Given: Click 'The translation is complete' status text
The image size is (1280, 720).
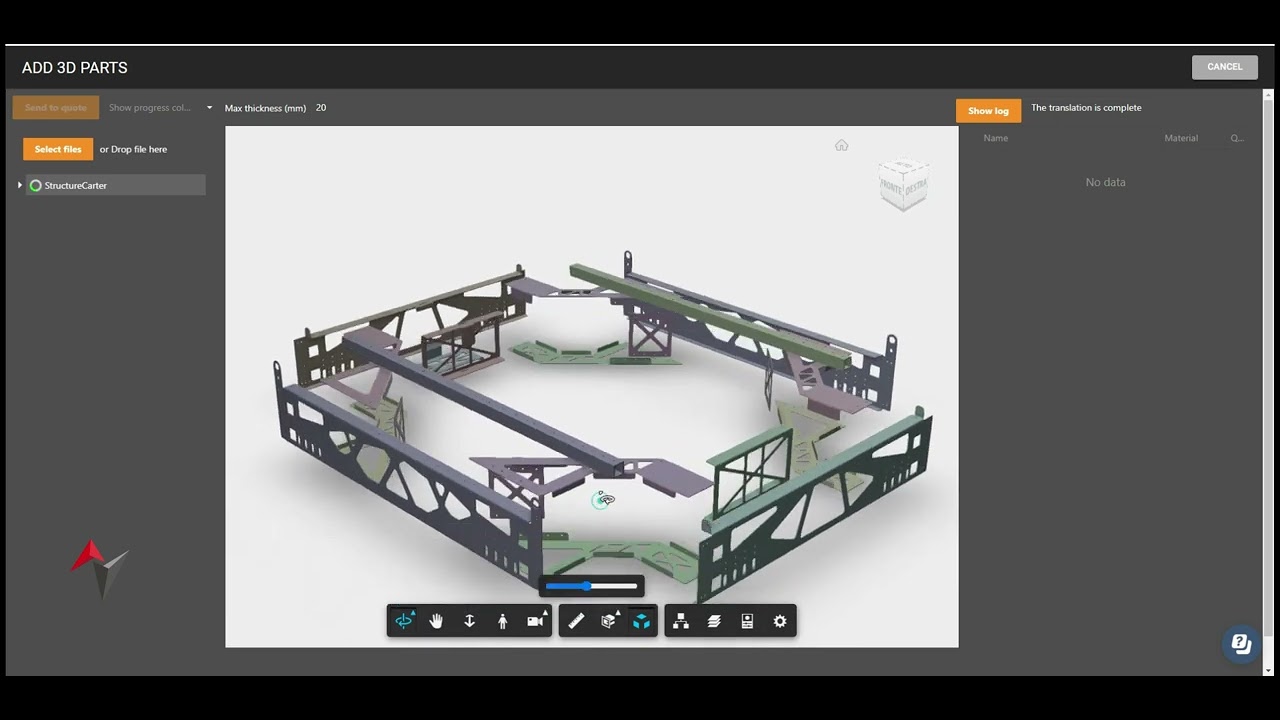Looking at the screenshot, I should (x=1086, y=108).
